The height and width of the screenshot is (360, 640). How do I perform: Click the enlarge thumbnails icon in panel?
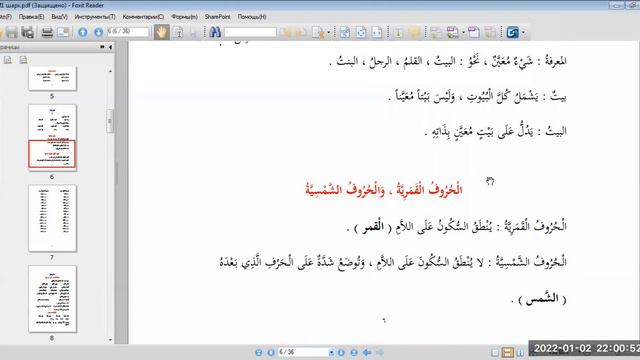[x=8, y=60]
